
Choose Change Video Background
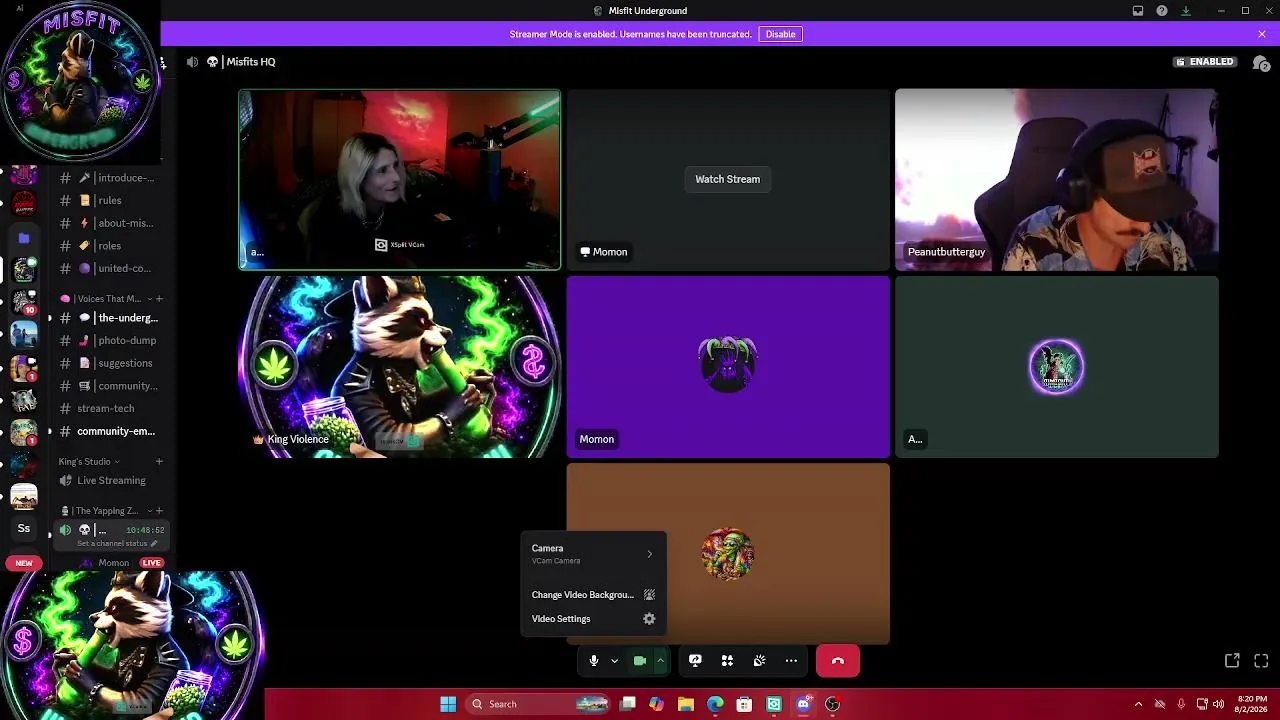593,595
